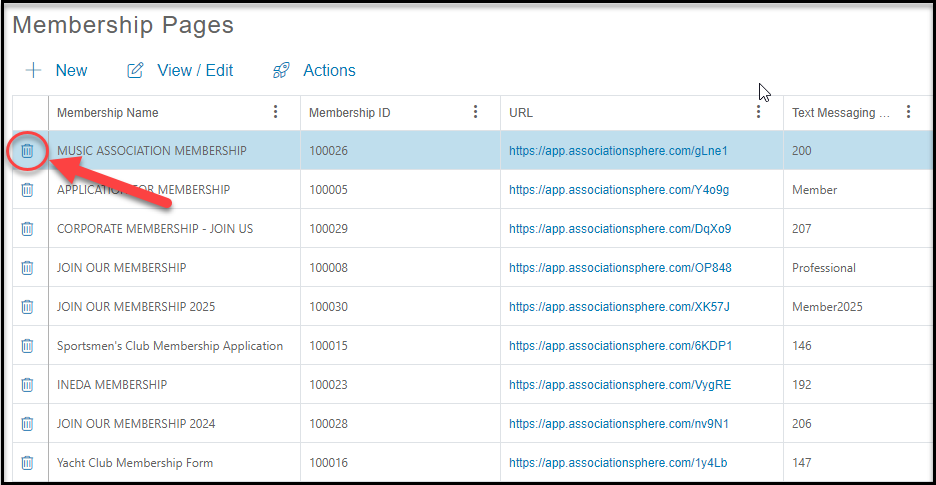Remove the Yacht Club Membership Form
Image resolution: width=936 pixels, height=485 pixels.
pos(27,463)
